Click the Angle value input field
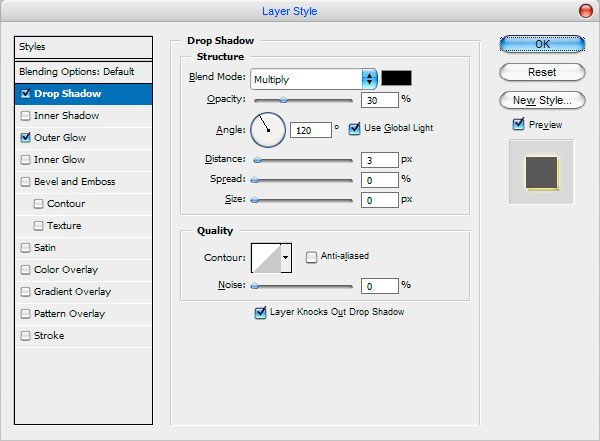This screenshot has height=441, width=600. click(311, 130)
